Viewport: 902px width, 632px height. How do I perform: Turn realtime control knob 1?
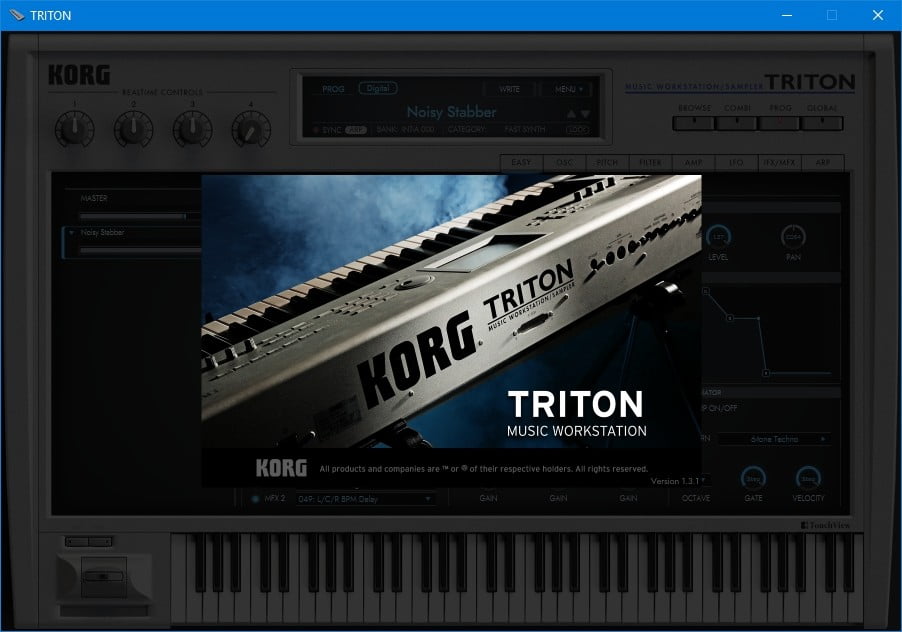(x=75, y=129)
